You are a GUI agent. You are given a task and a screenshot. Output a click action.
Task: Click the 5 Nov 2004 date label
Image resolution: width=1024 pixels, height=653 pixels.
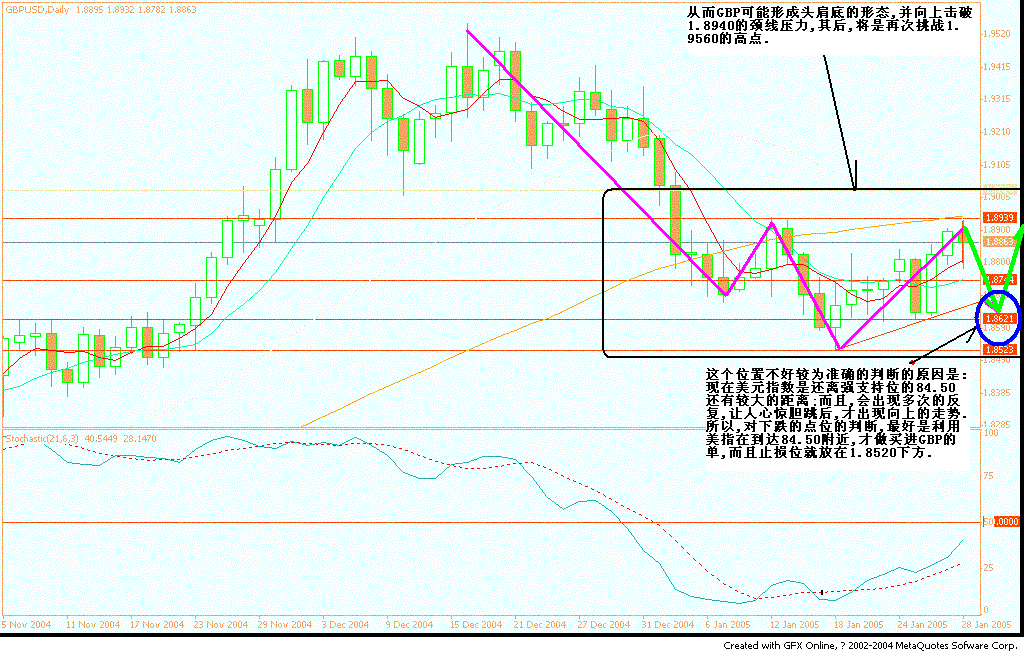pos(27,624)
